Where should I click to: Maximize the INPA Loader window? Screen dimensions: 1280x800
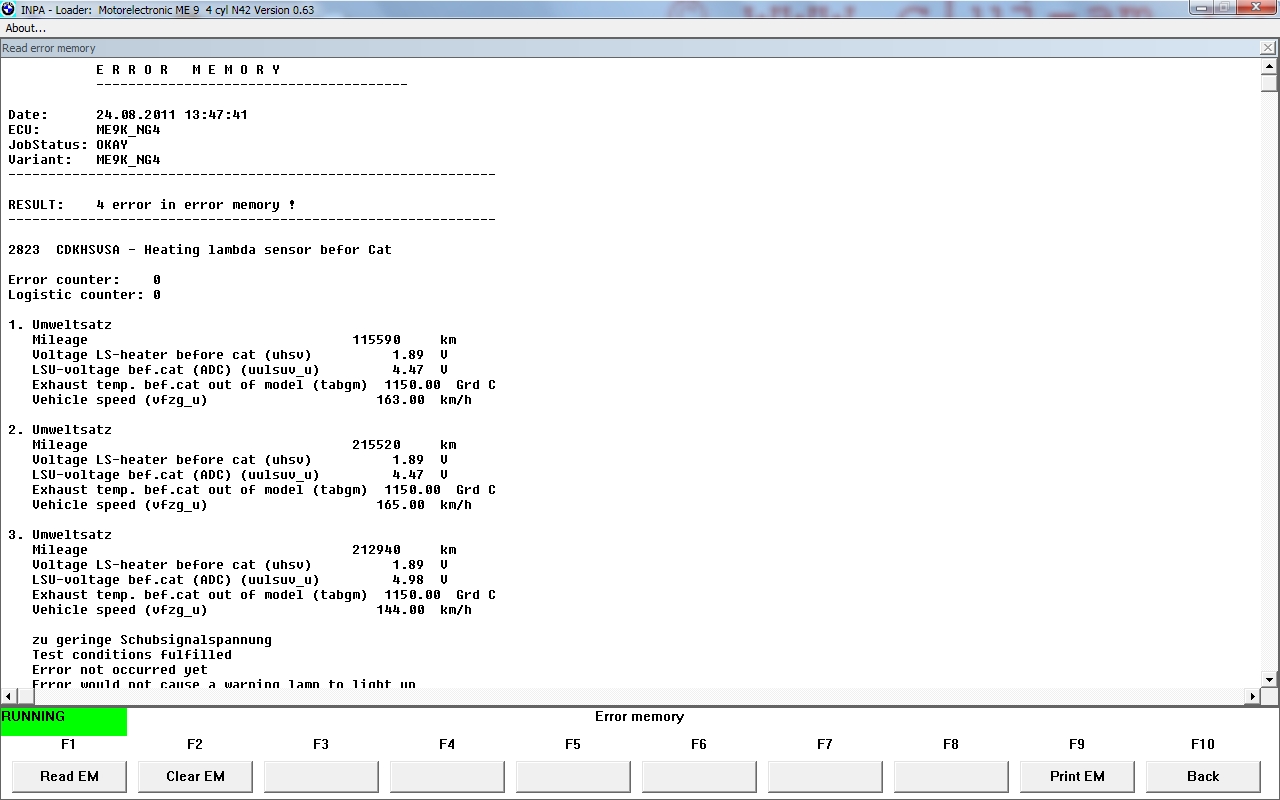1225,8
